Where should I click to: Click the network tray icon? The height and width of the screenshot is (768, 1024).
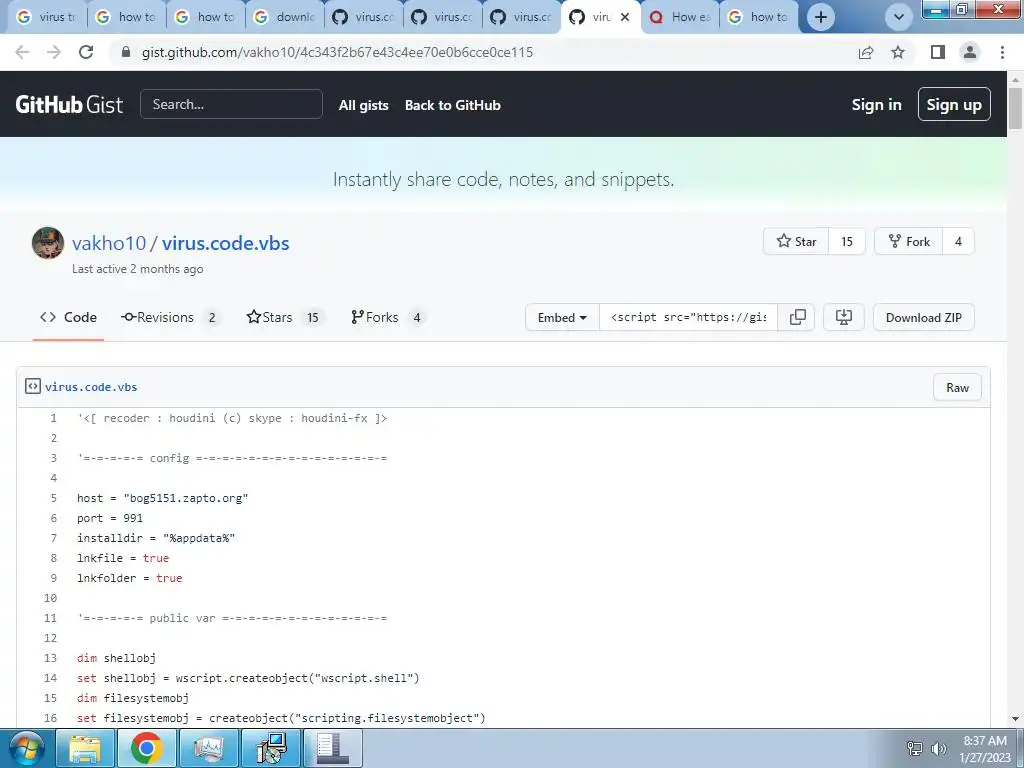click(x=915, y=749)
